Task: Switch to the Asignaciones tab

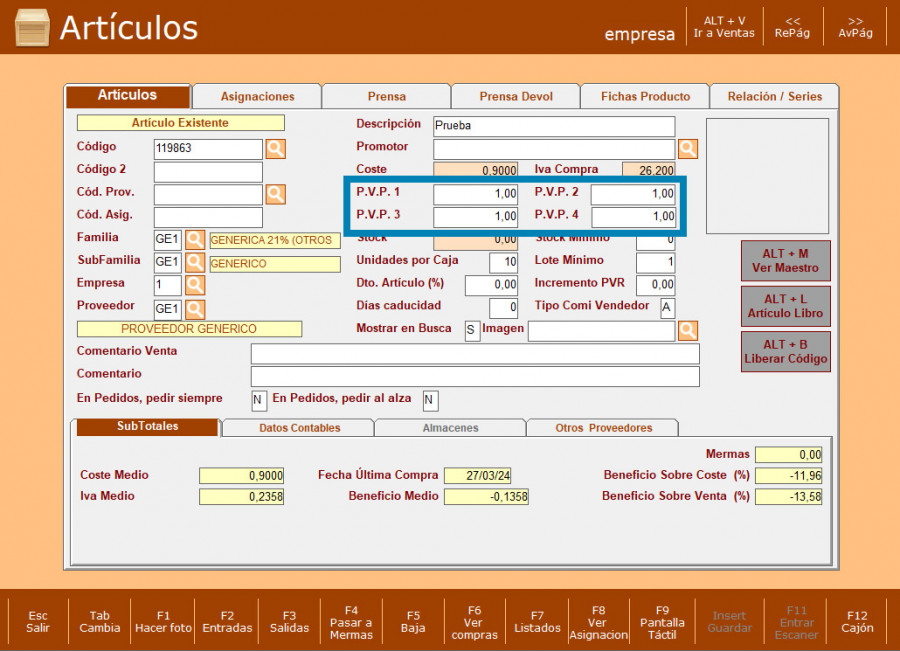Action: coord(257,97)
